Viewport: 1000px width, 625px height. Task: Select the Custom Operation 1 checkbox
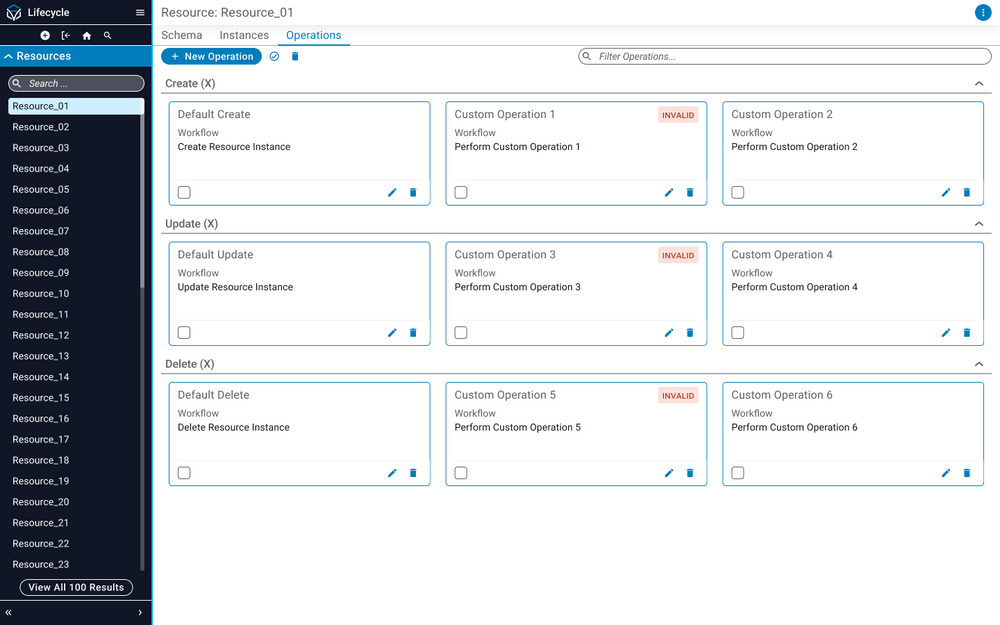[461, 192]
